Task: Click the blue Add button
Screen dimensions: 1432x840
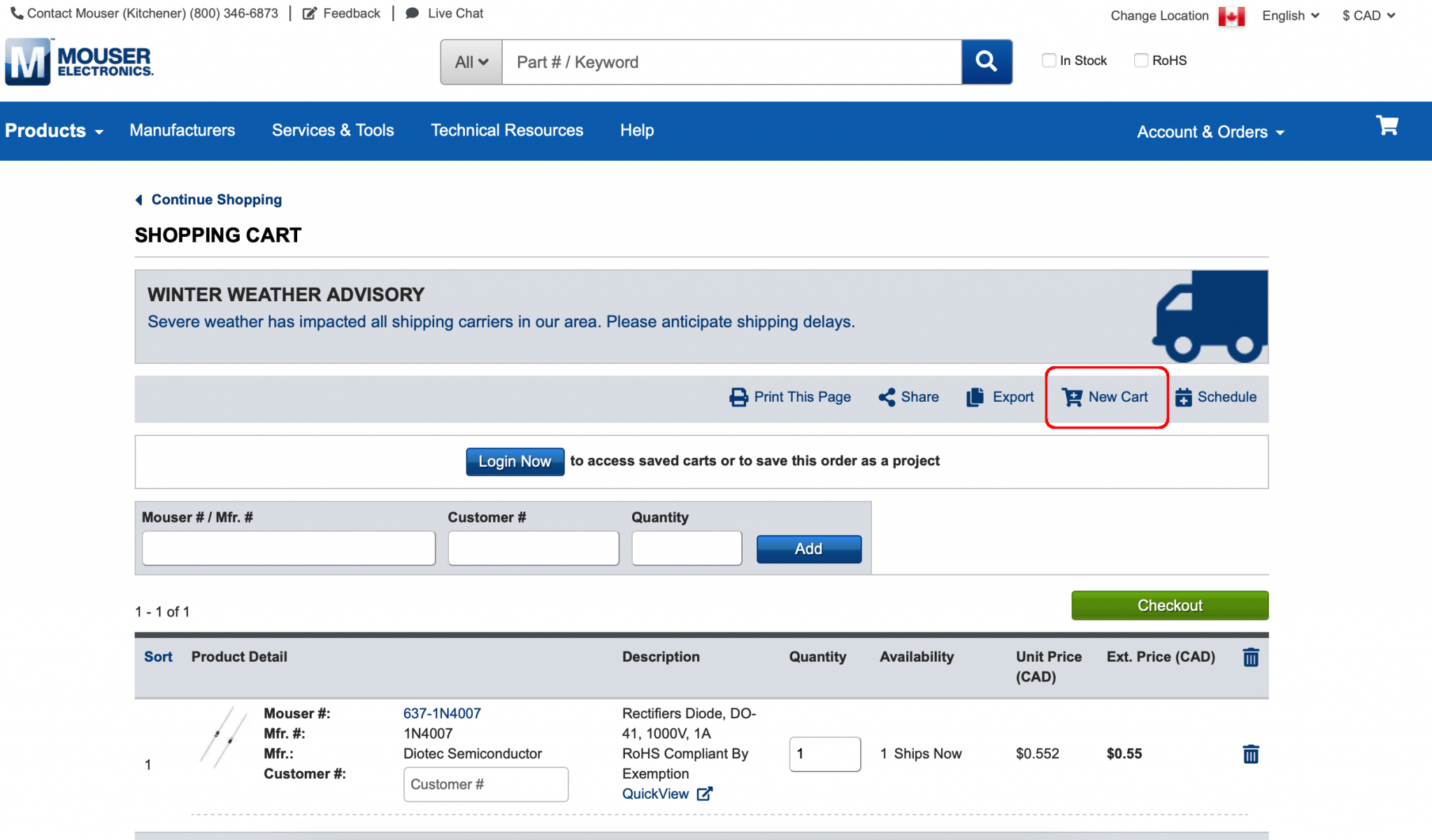Action: point(808,549)
